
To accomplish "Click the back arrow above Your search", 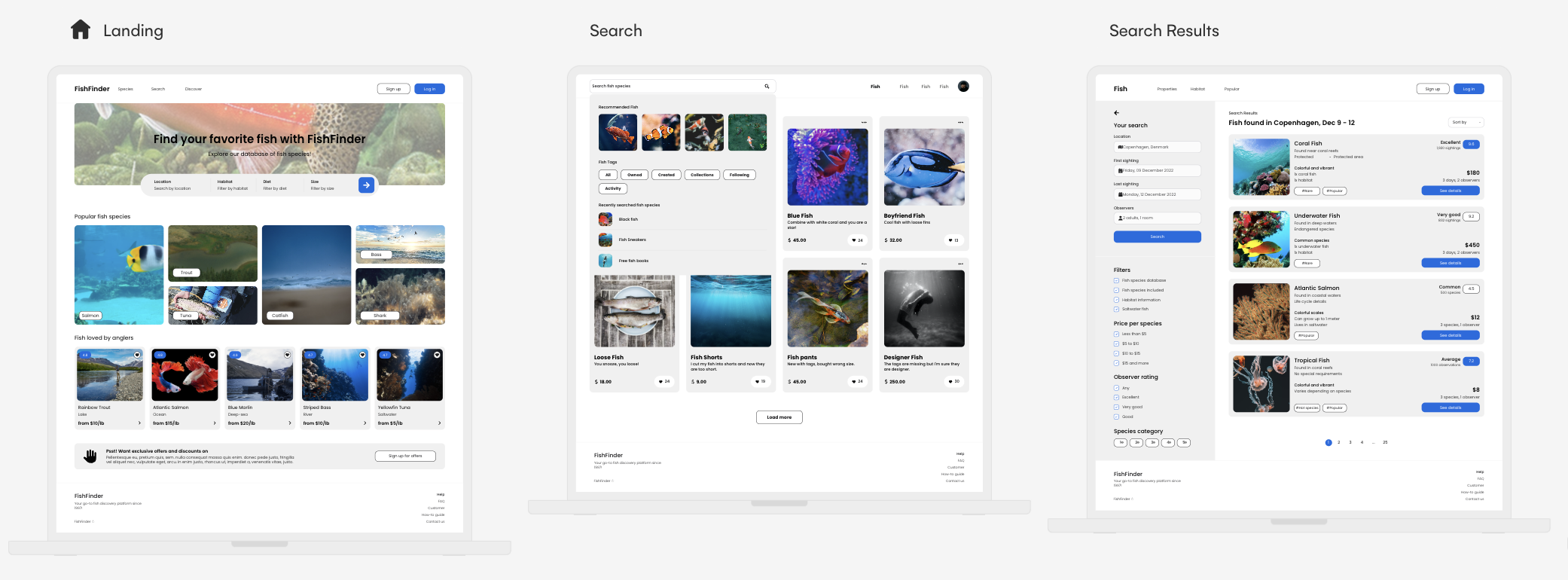I will click(1117, 113).
